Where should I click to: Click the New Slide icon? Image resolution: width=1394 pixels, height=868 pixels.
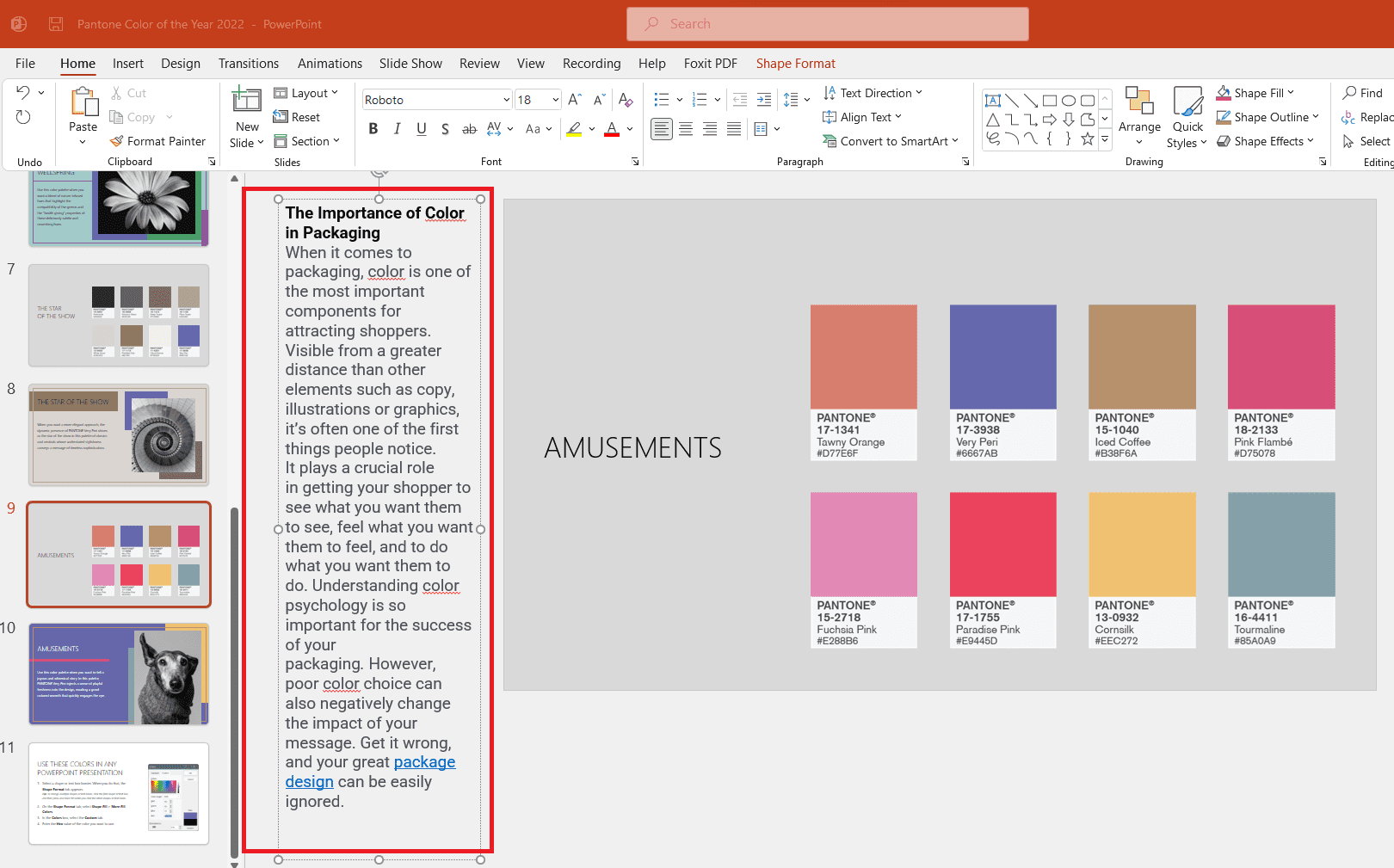(x=247, y=100)
